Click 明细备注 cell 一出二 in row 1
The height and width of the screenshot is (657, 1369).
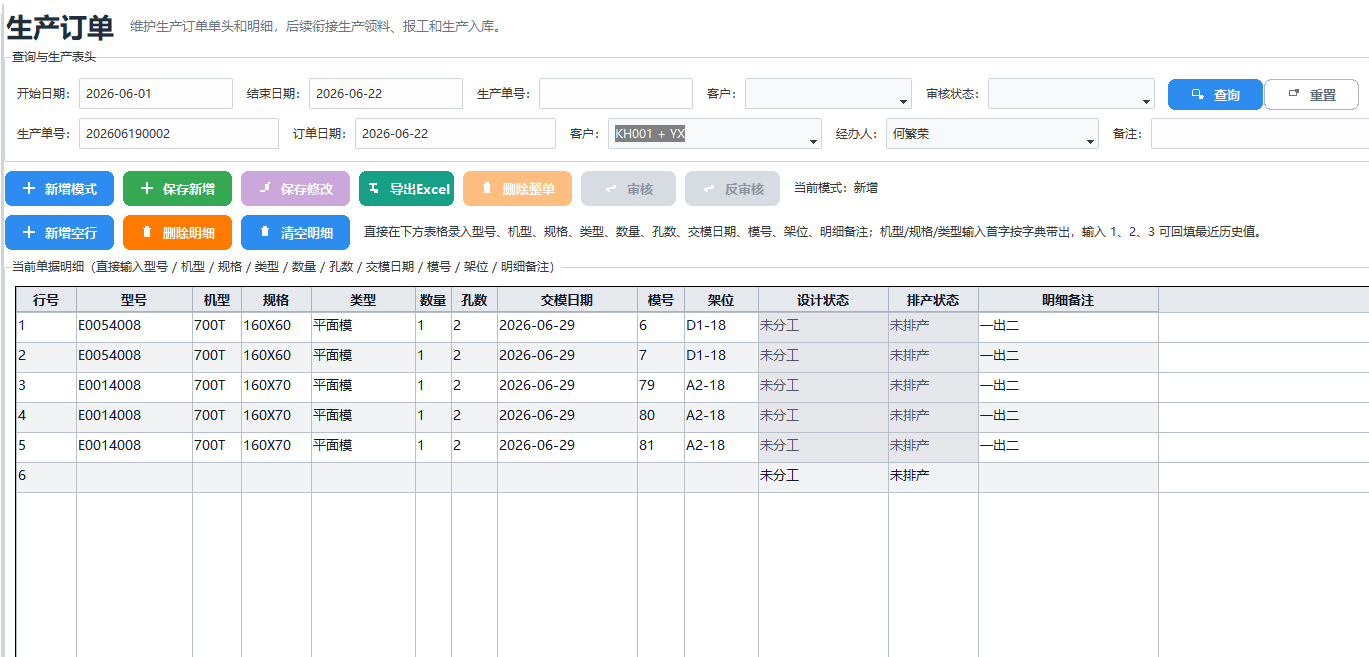pos(1068,327)
